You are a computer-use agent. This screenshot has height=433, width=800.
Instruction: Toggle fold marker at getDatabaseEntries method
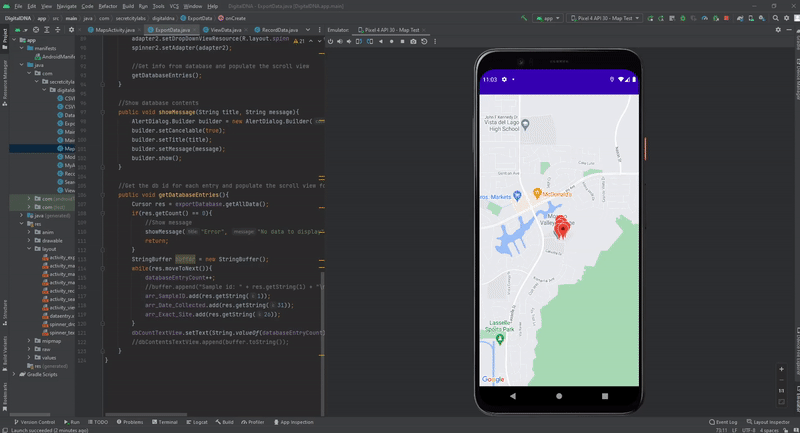[x=103, y=195]
